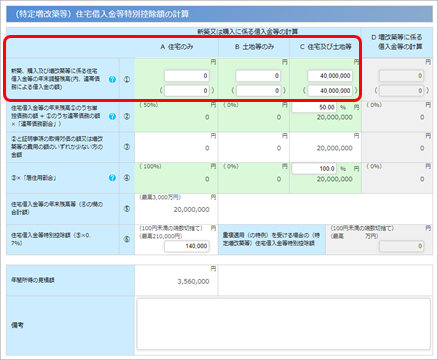The image size is (438, 360).
Task: Click the (最高210,000円) note
Action: pos(161,236)
